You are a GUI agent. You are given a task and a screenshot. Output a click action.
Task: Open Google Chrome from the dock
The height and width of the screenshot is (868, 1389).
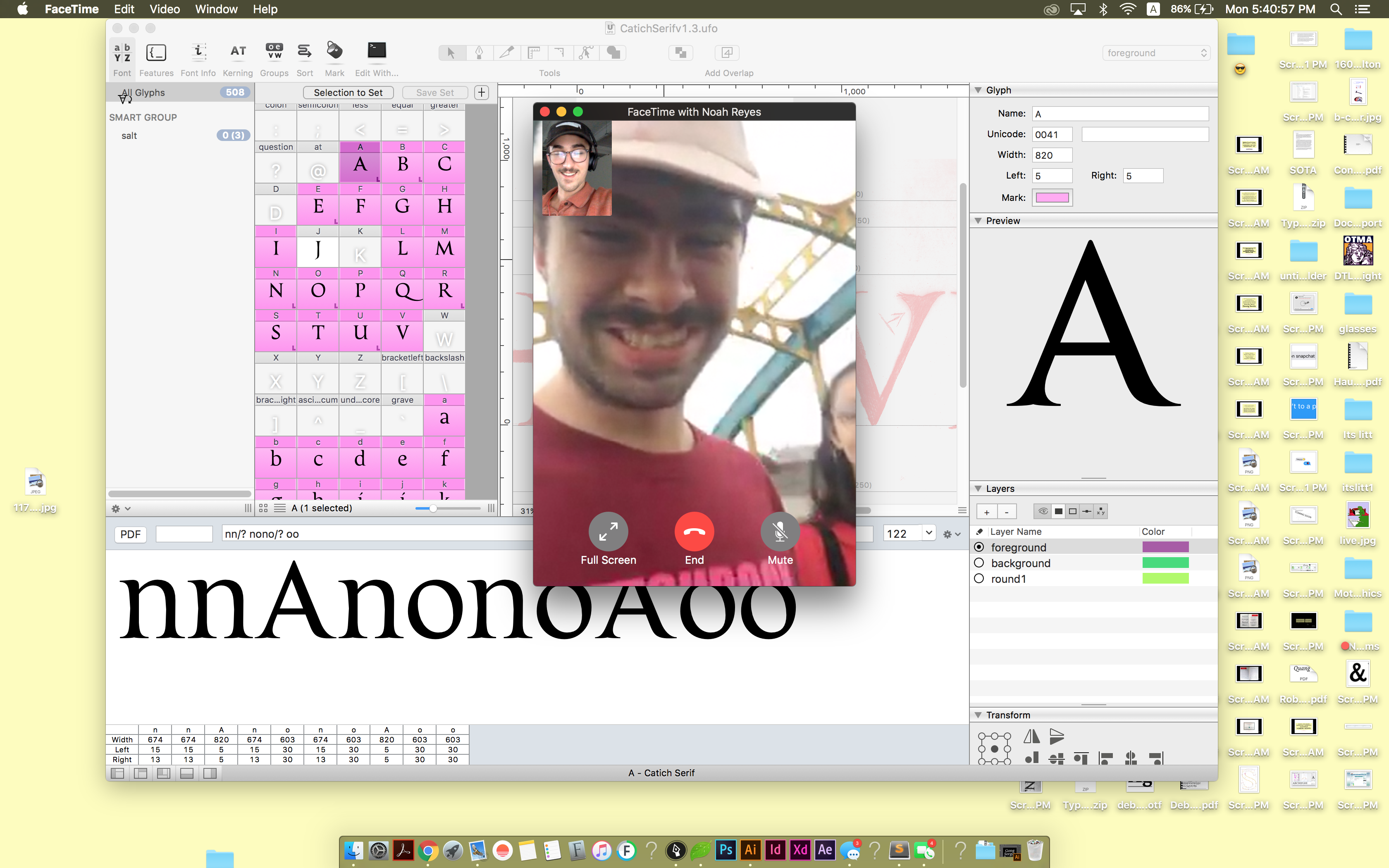coord(427,850)
